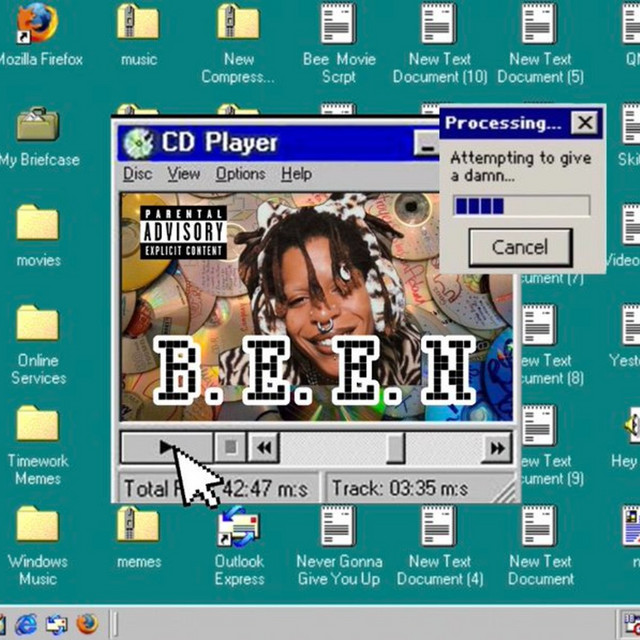
Task: Click the Total Play 42:47 time display
Action: point(218,488)
